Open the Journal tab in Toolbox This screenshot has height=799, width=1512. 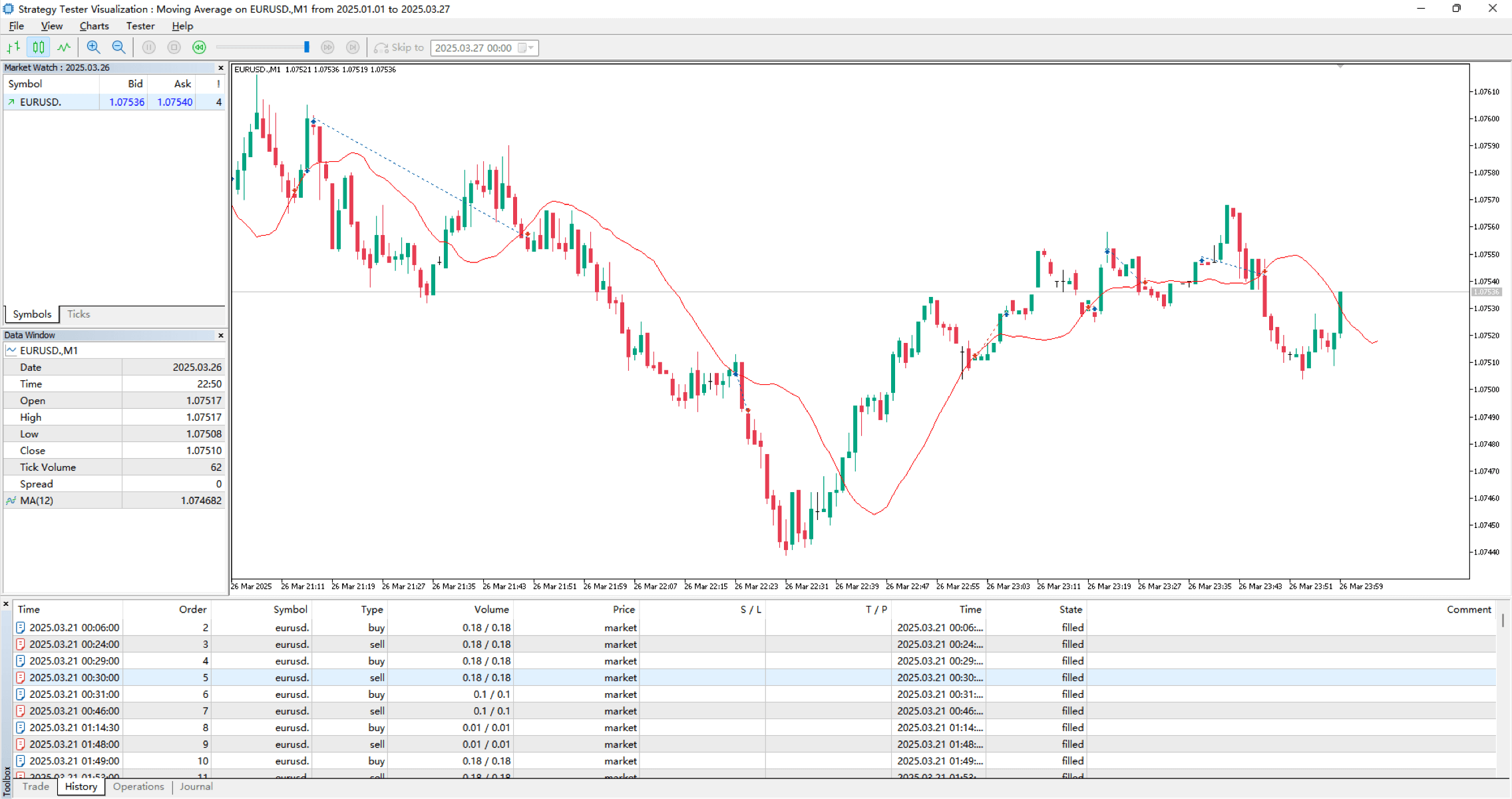point(196,786)
